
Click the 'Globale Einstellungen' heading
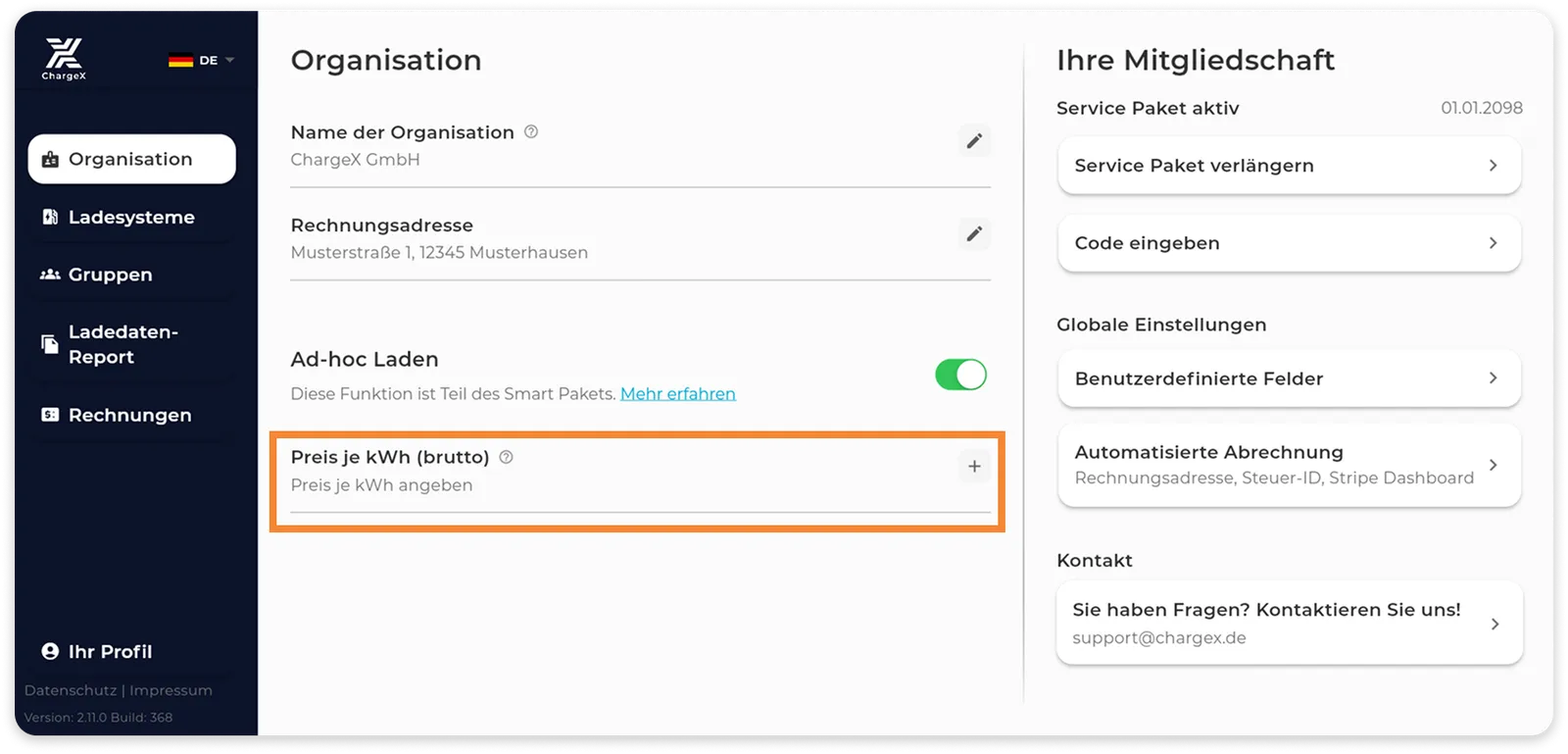click(1161, 325)
